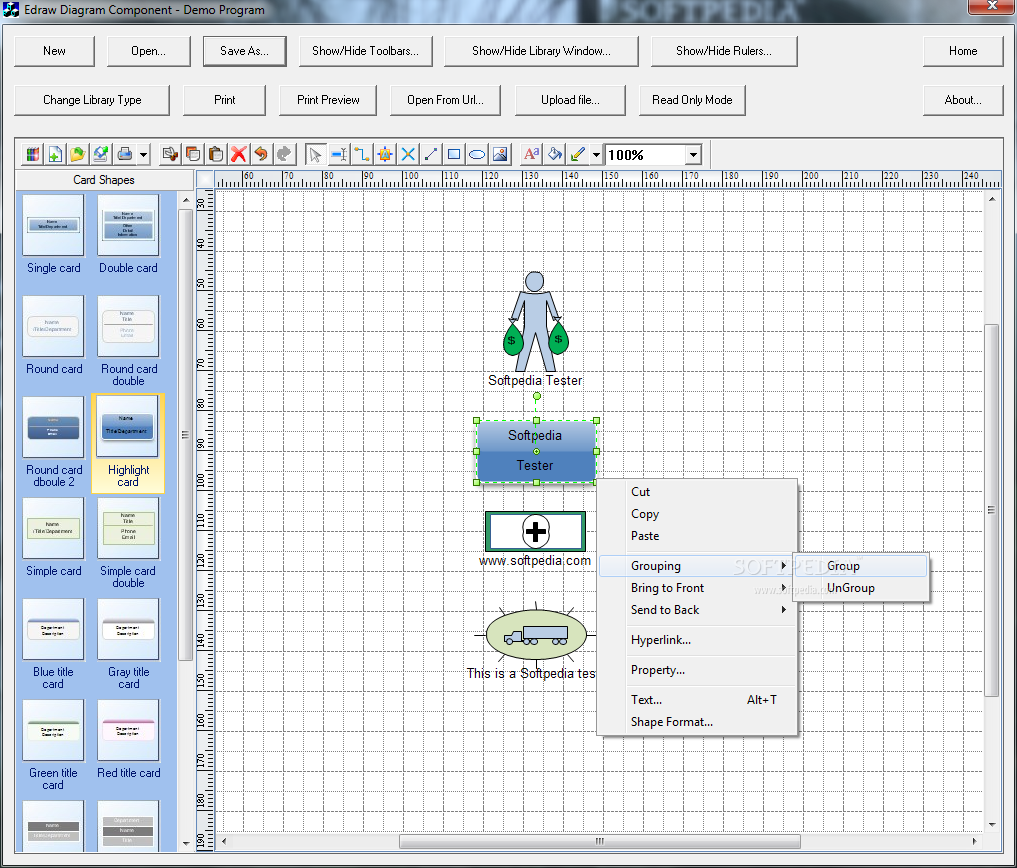Select the connector tool icon
This screenshot has height=868, width=1017.
tap(362, 154)
